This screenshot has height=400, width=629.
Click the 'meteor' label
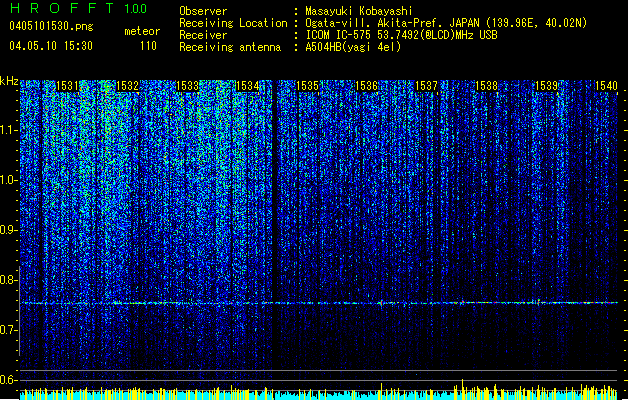click(x=142, y=31)
